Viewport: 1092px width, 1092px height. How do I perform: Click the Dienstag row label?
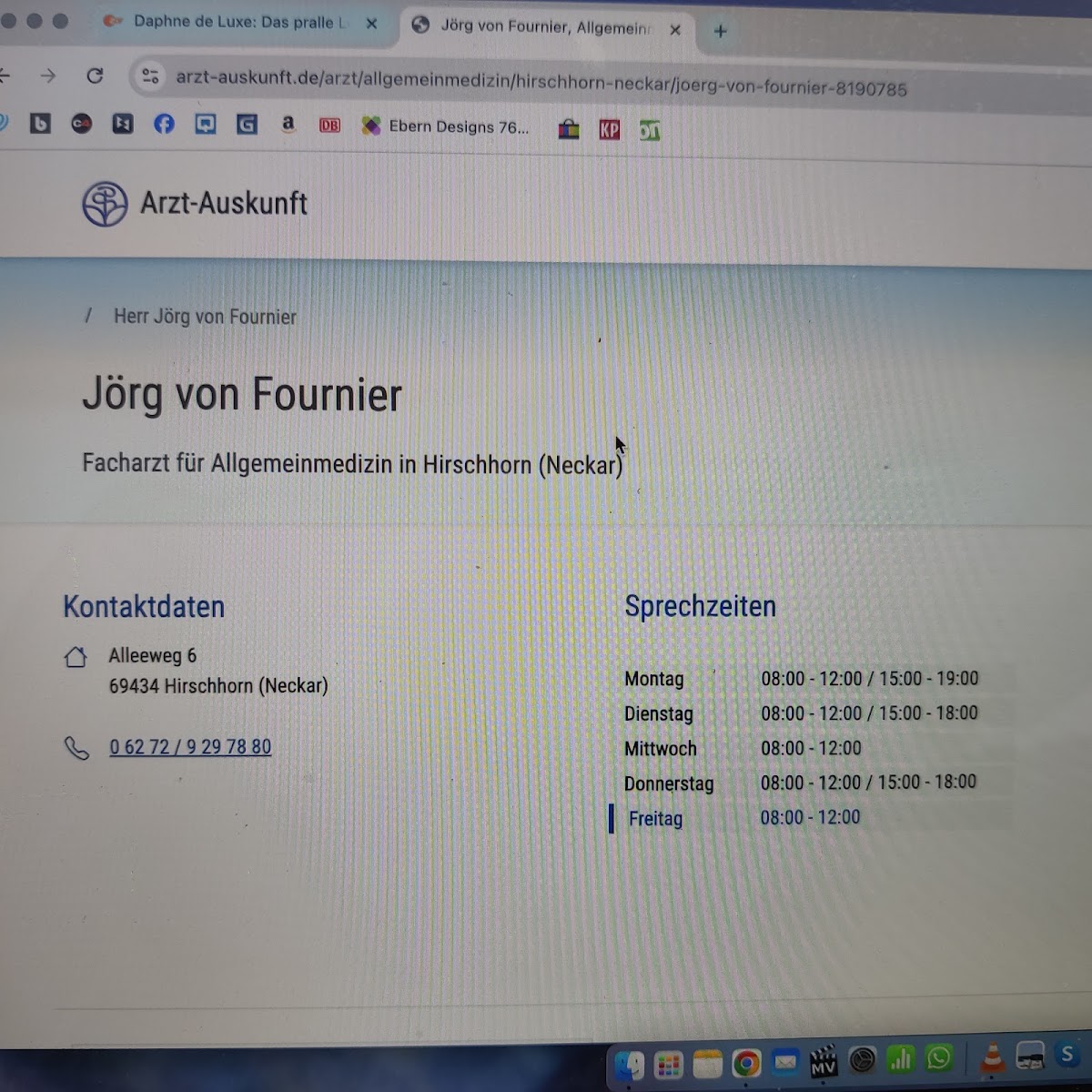pos(659,714)
